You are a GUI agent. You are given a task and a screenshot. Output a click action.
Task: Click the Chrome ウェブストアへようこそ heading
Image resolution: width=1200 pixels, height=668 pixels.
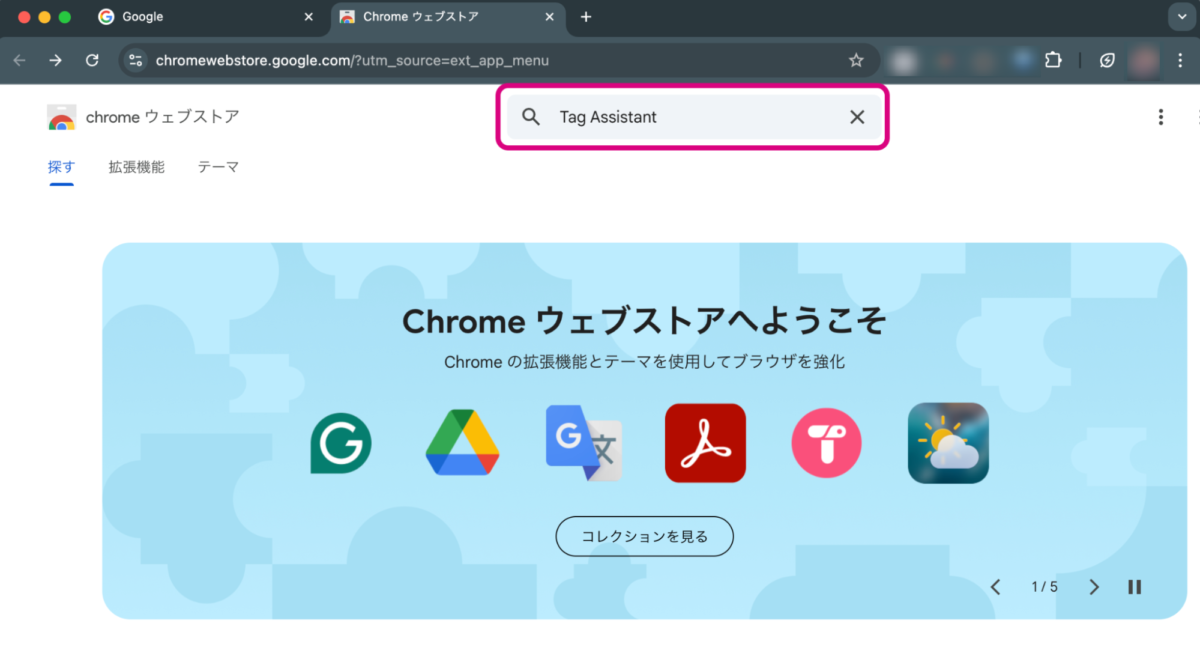click(x=644, y=321)
